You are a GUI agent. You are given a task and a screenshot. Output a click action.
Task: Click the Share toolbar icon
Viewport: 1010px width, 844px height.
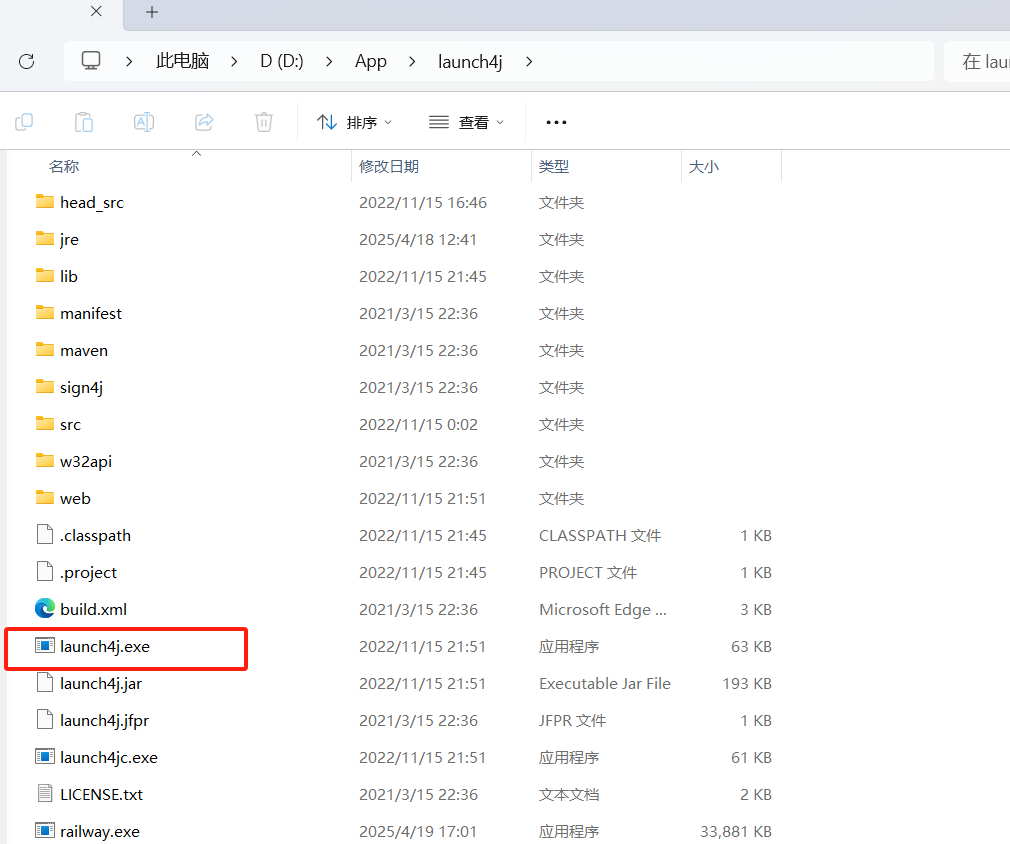(x=204, y=122)
